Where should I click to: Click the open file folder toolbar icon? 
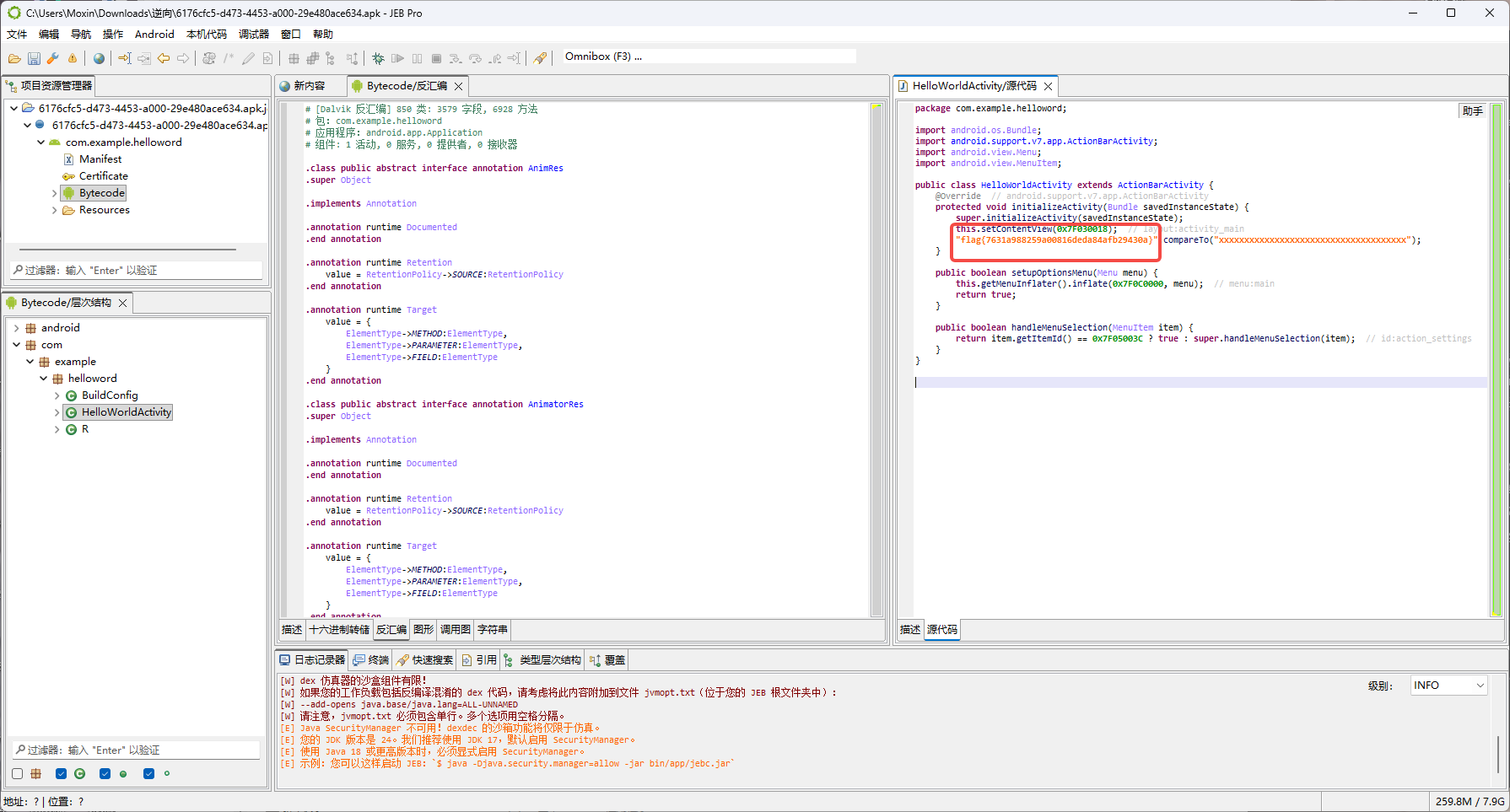coord(14,58)
